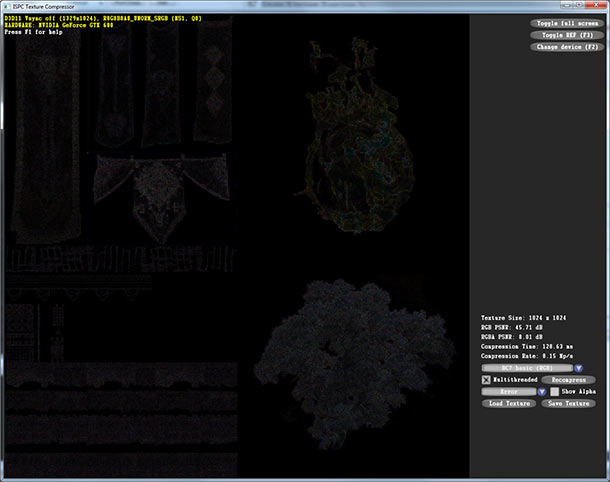Image resolution: width=610 pixels, height=482 pixels.
Task: Click the error view of the vine plant texture
Action: point(356,136)
